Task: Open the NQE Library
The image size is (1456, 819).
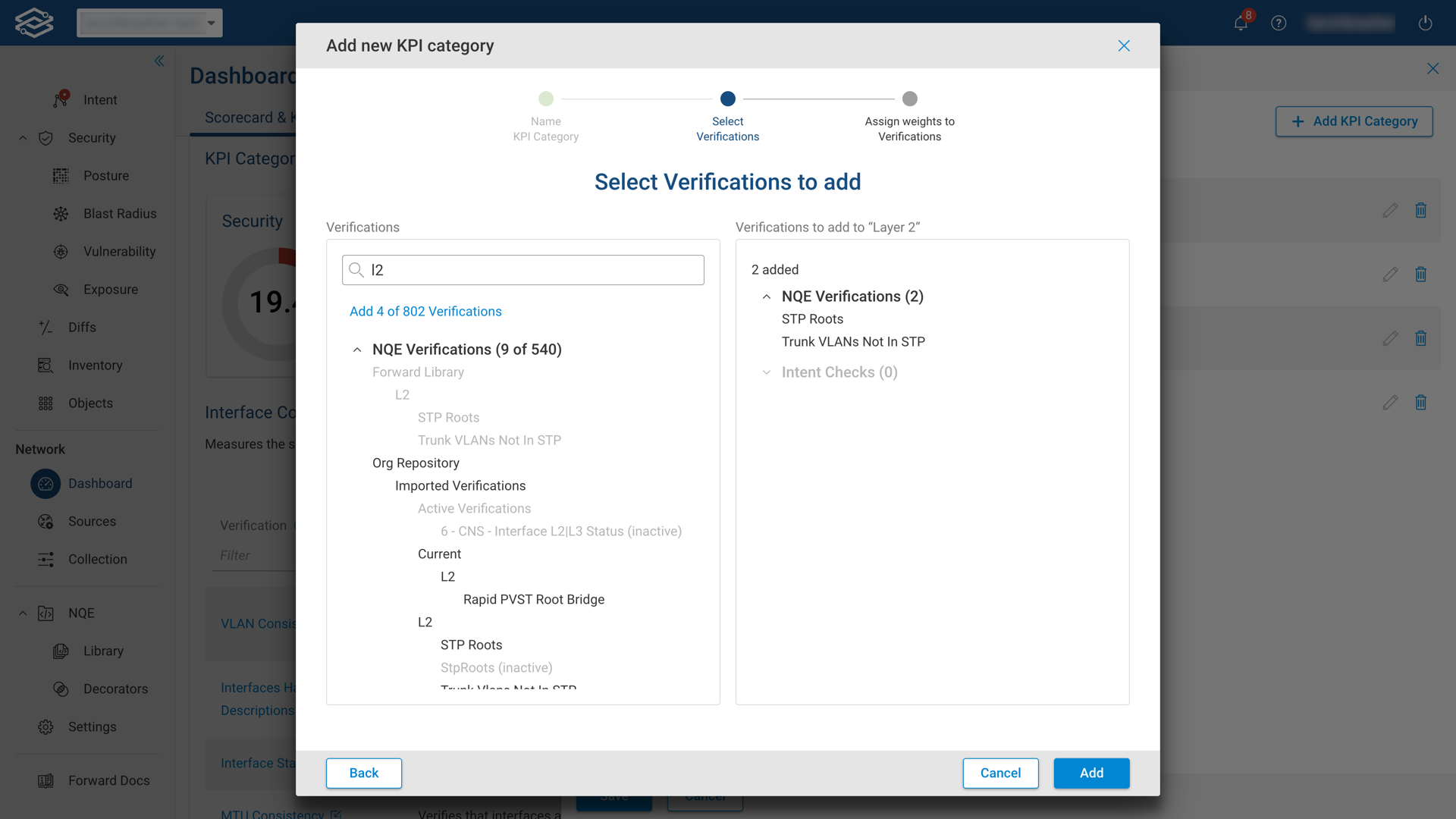Action: 103,651
